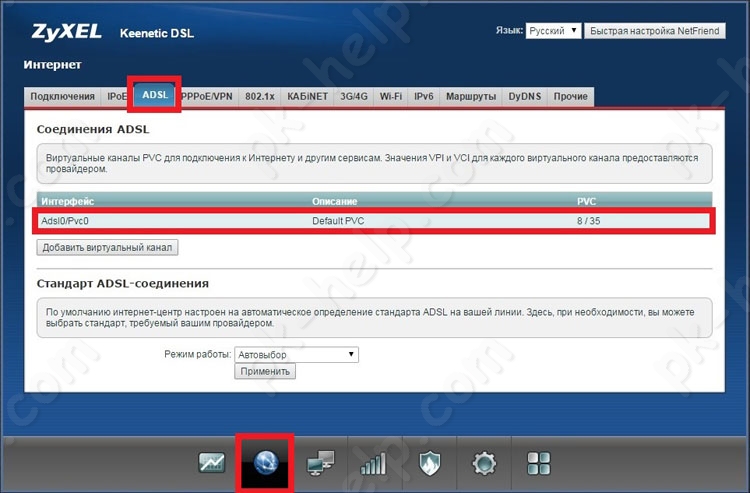
Task: Open the 802.1x tab
Action: click(x=260, y=97)
